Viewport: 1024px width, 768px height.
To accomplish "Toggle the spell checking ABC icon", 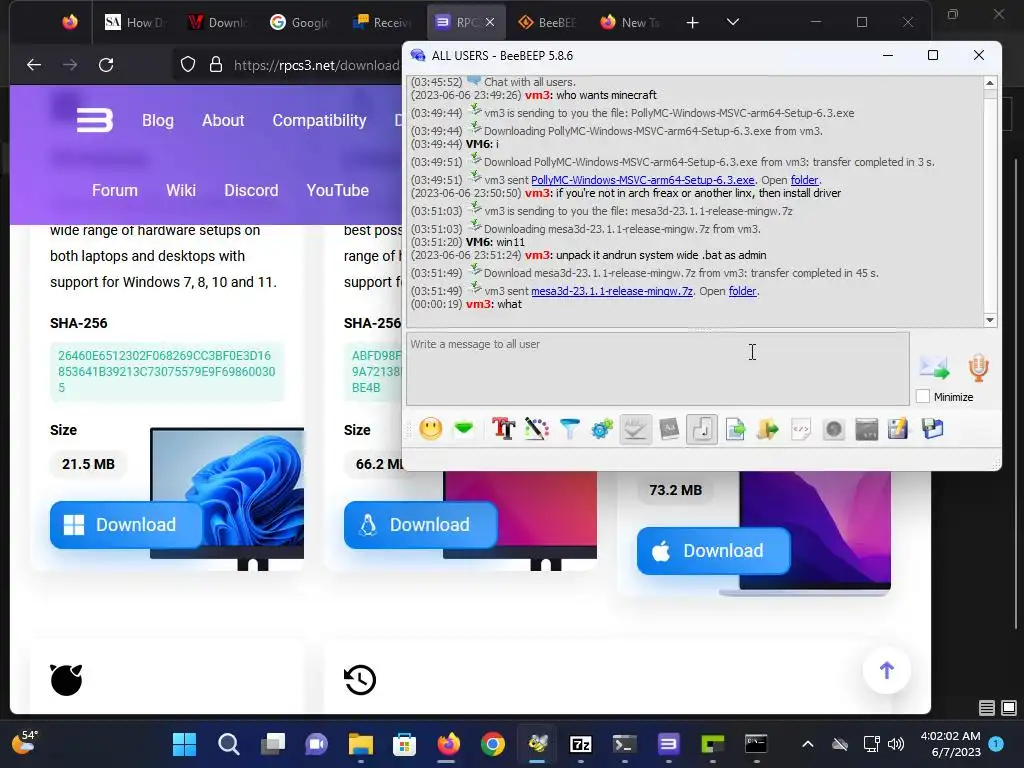I will (x=635, y=429).
